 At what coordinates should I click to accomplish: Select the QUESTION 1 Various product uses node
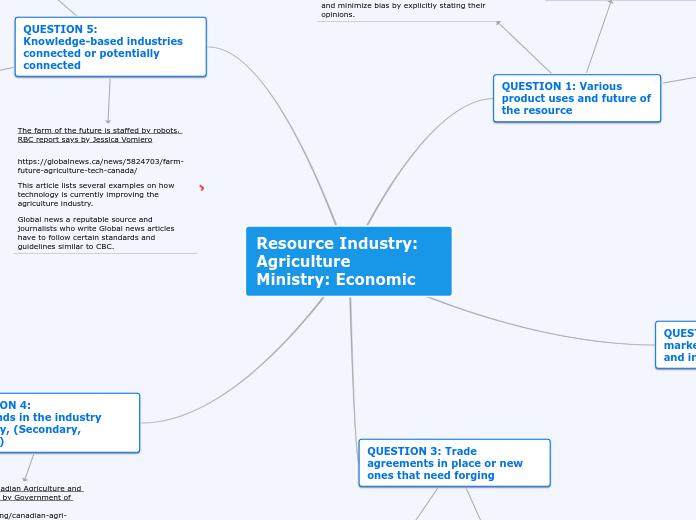pos(577,98)
